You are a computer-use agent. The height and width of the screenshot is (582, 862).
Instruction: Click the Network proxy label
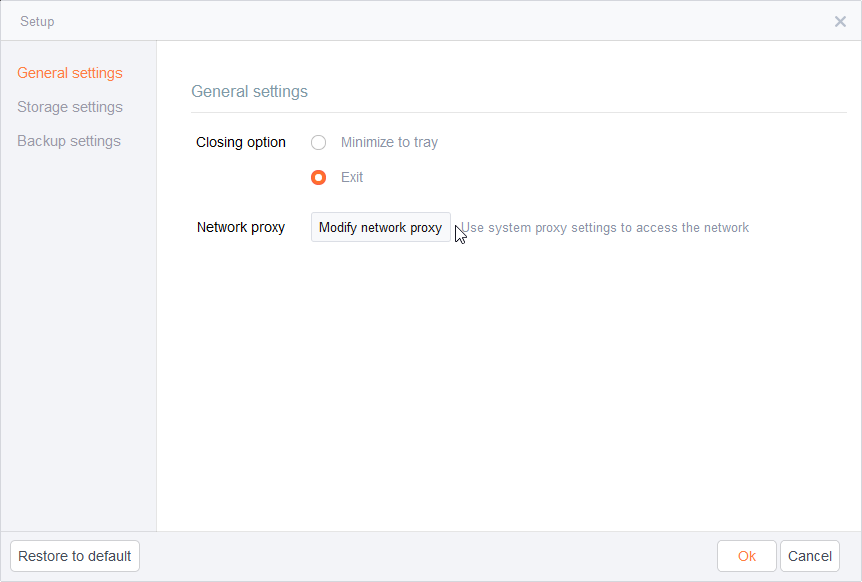point(241,228)
